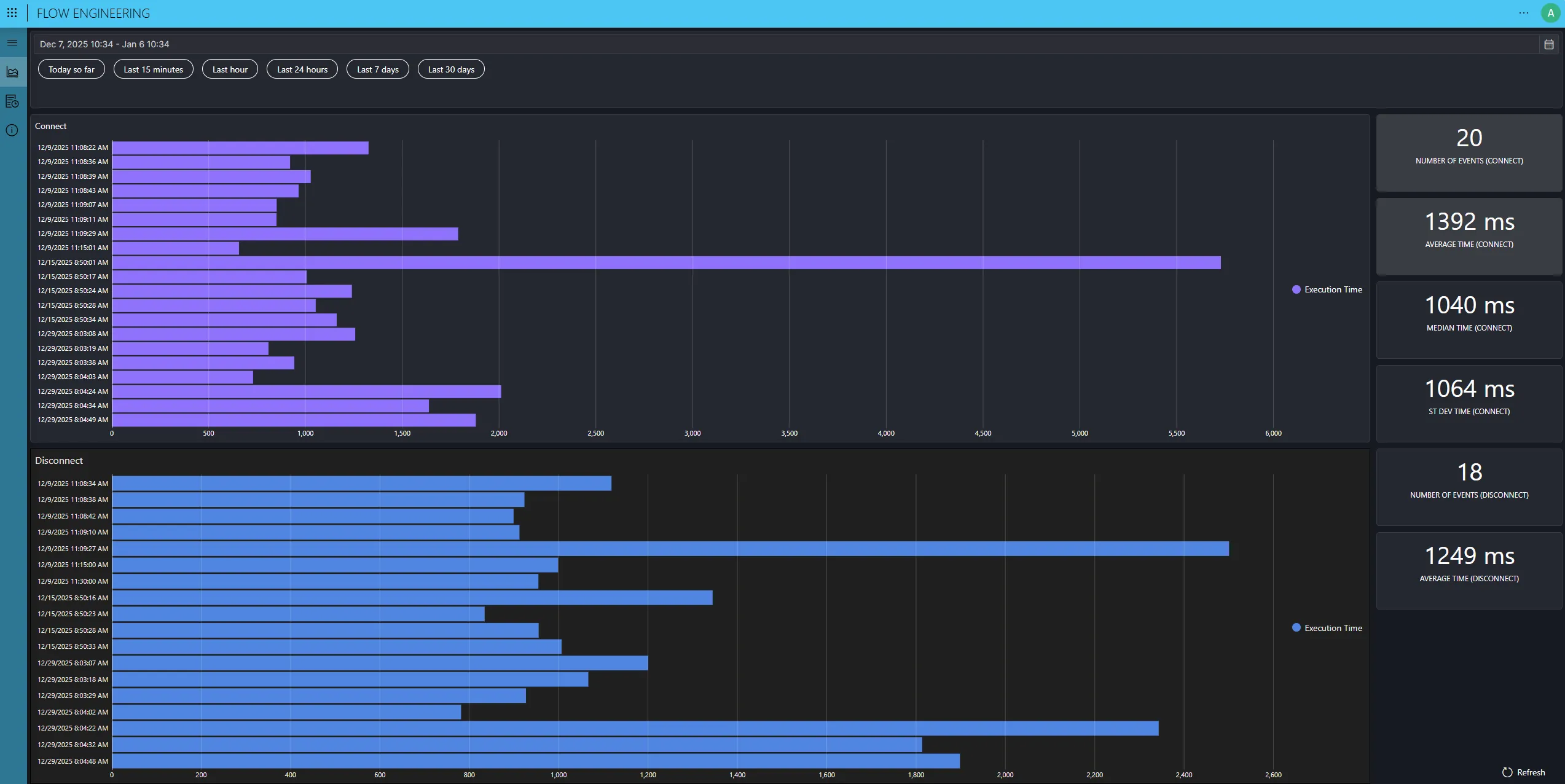Select the Last hour range
Screen dimensions: 1565x784
(x=230, y=69)
